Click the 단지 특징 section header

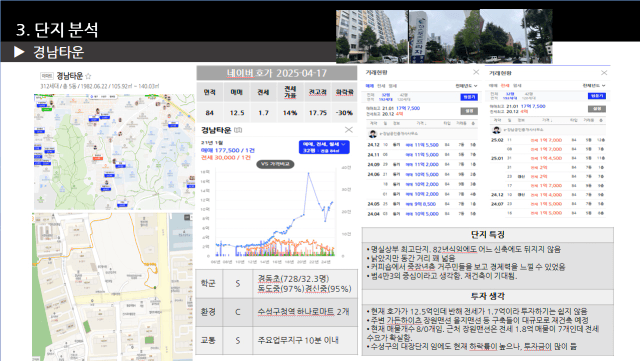tap(488, 235)
